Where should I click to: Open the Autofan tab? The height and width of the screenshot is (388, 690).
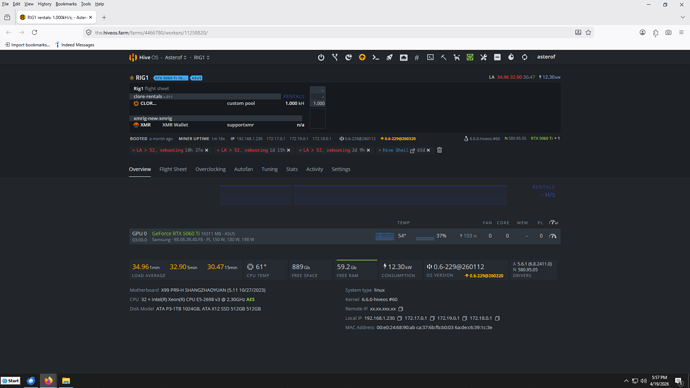pos(243,169)
